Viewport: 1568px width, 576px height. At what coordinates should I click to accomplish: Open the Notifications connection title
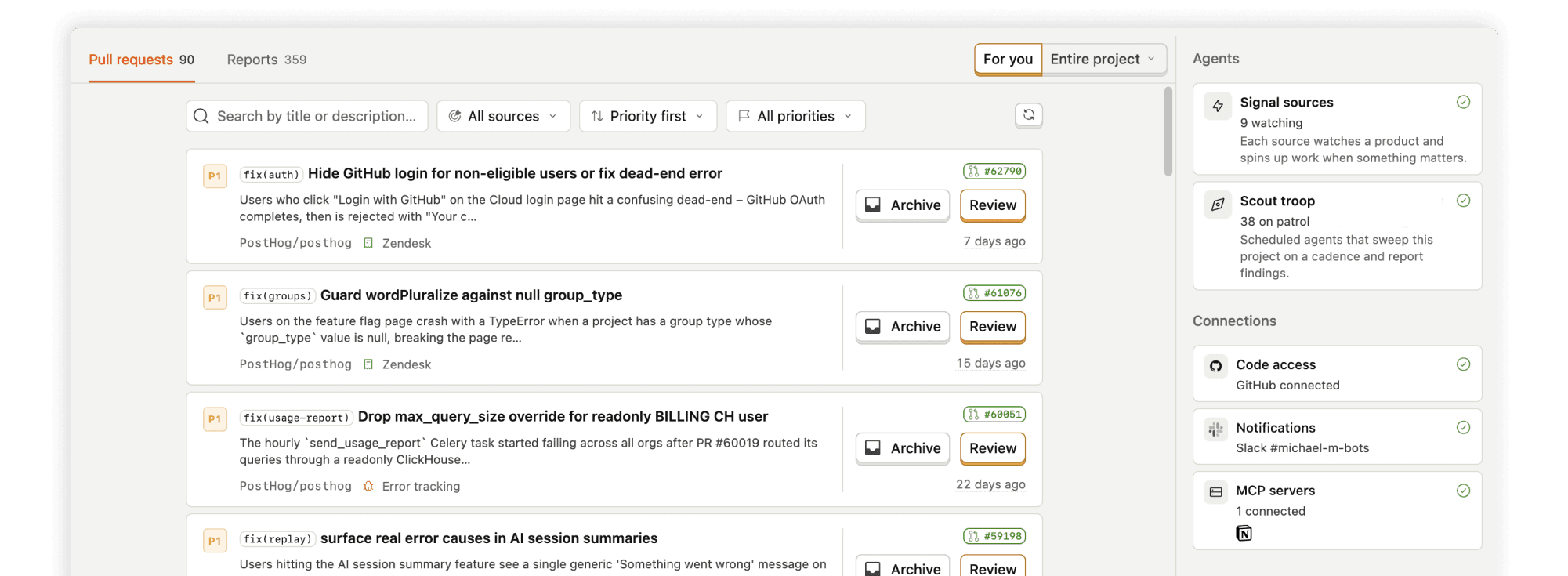1276,428
